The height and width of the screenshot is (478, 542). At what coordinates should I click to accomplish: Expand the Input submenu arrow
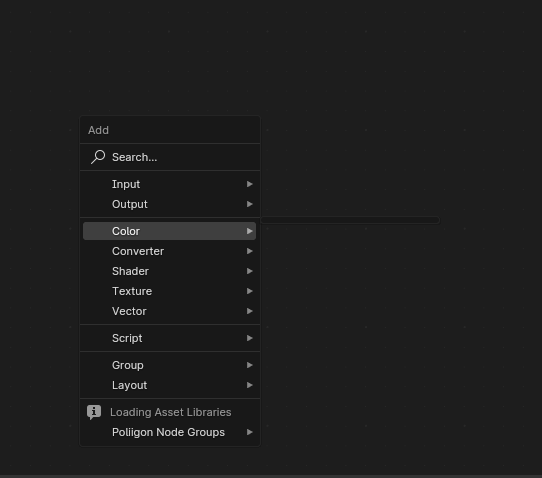click(250, 184)
